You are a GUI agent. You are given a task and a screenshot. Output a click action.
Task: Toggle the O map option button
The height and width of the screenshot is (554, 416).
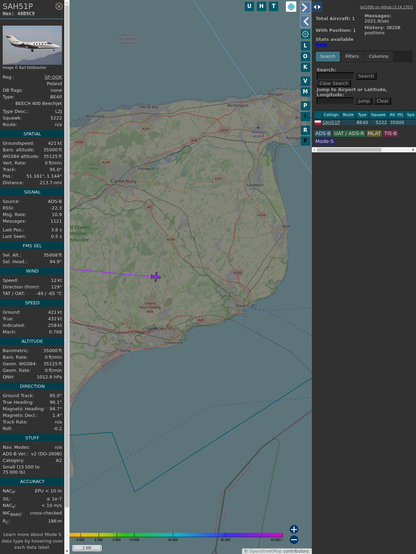305,56
